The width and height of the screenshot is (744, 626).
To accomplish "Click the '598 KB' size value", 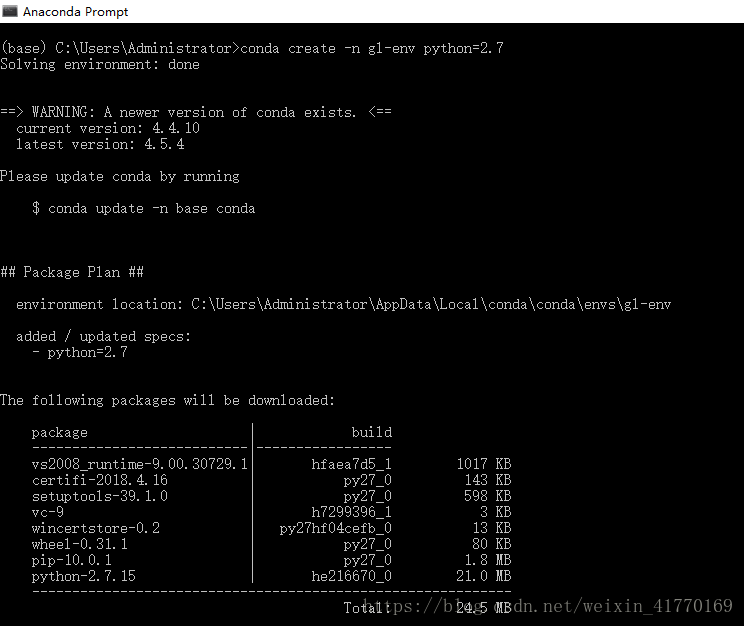I will click(x=488, y=496).
